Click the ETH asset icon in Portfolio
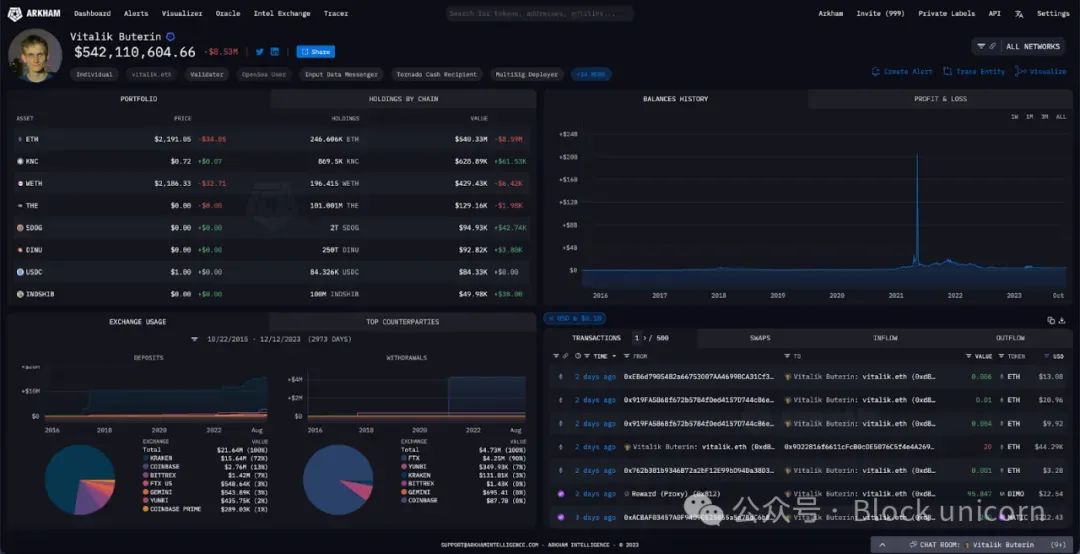Viewport: 1080px width, 554px height. pos(20,139)
